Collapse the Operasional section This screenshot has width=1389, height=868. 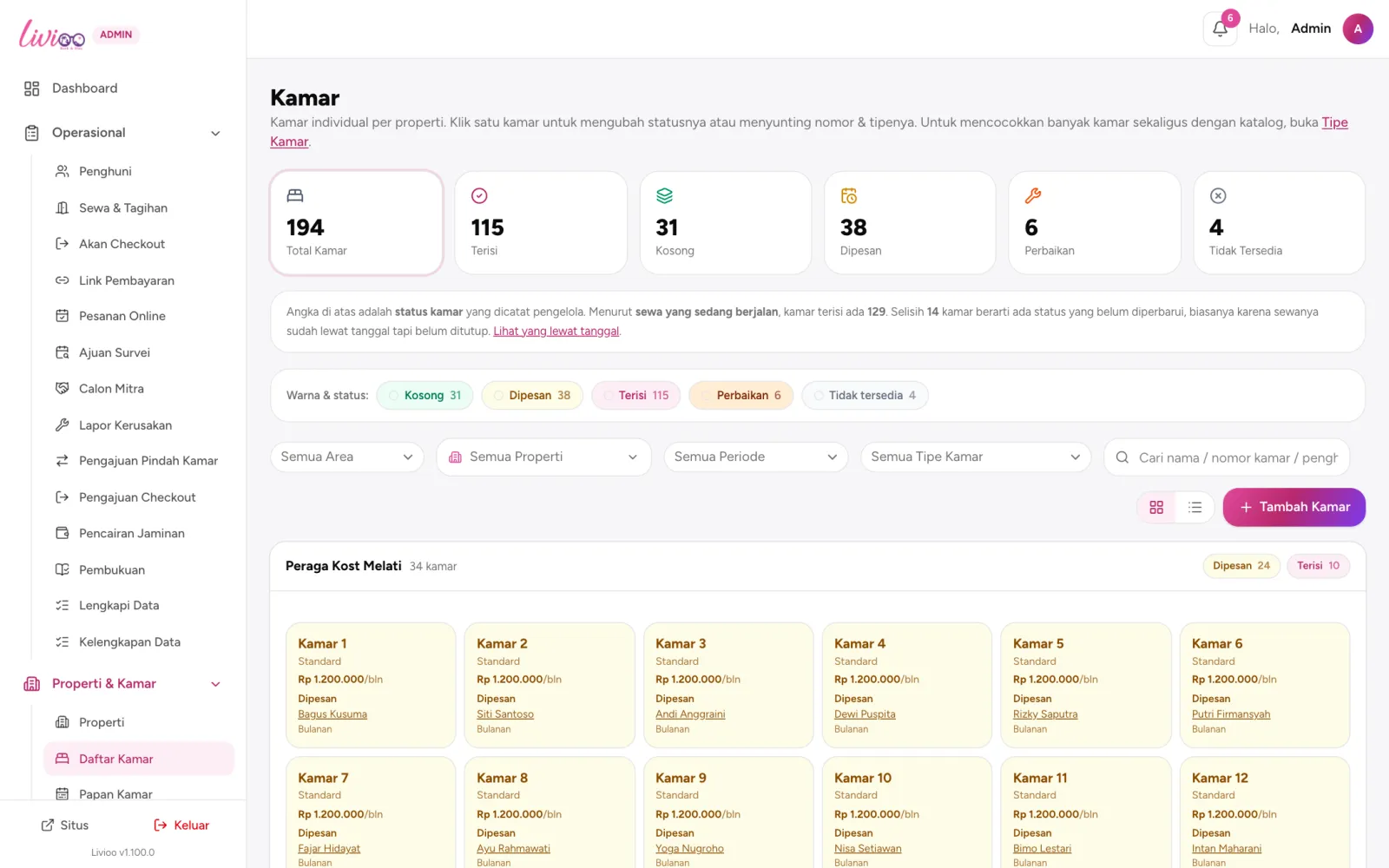(215, 133)
